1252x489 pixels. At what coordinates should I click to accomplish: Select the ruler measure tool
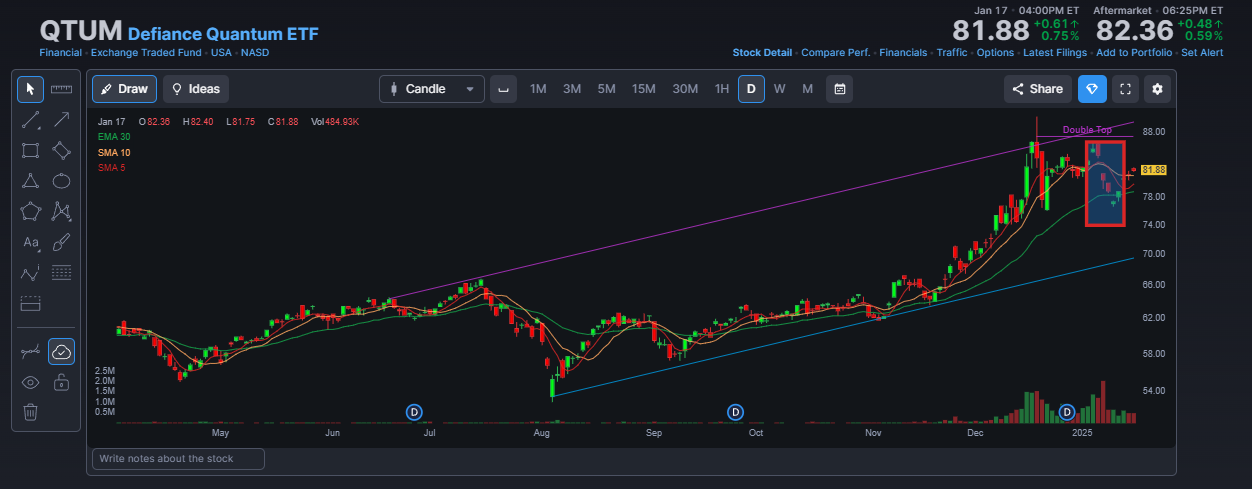pos(61,89)
